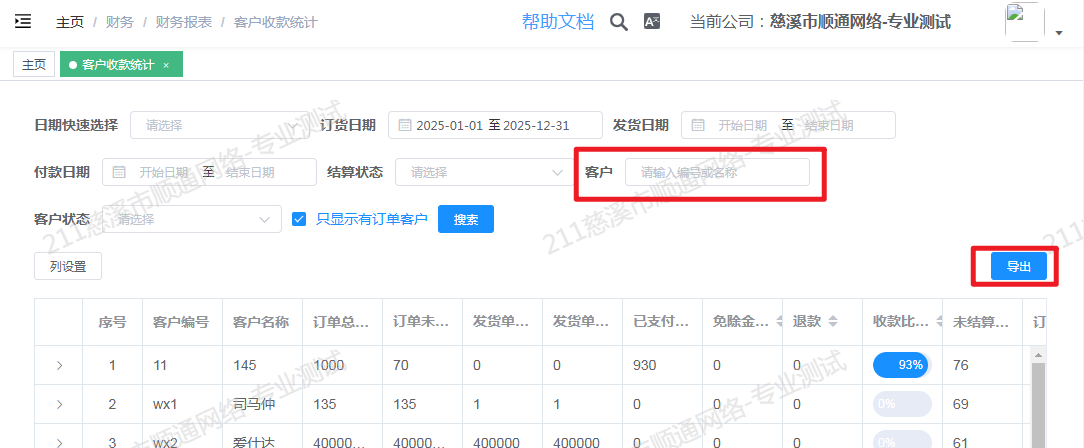This screenshot has height=448, width=1084.
Task: Focus the 客户 number or name input
Action: (x=716, y=172)
